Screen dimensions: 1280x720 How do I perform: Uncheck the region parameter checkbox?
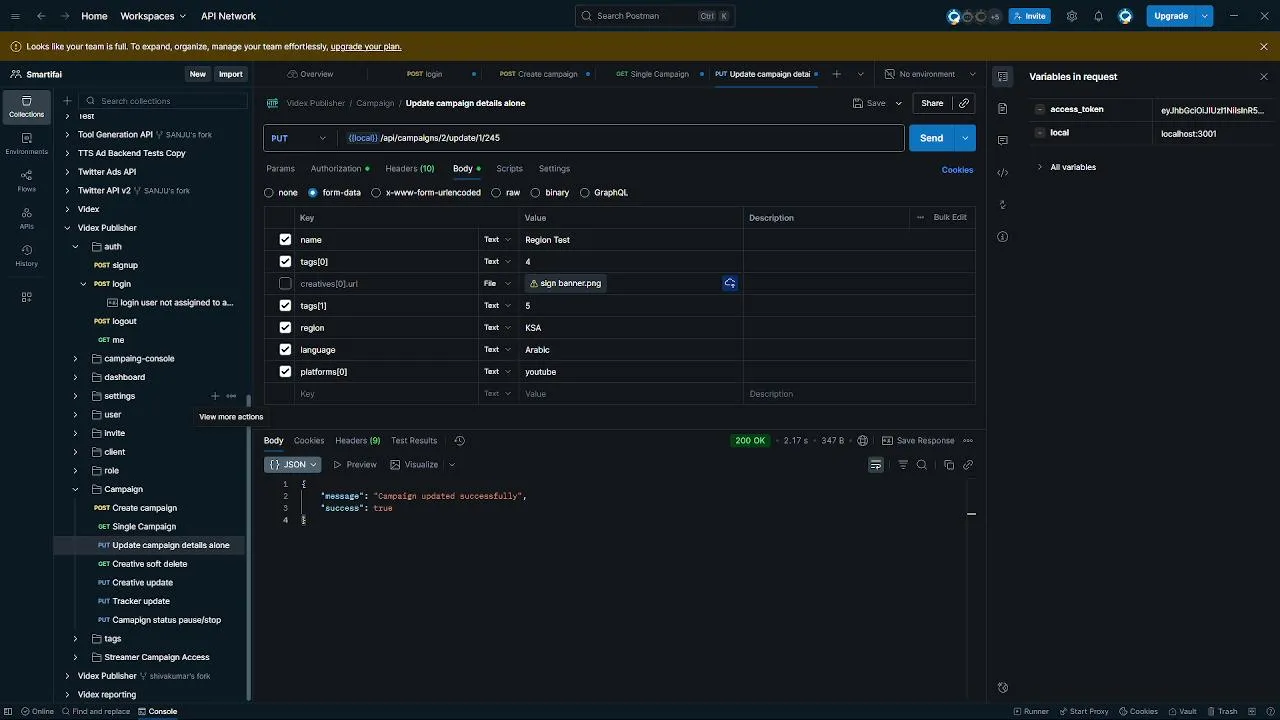point(285,328)
